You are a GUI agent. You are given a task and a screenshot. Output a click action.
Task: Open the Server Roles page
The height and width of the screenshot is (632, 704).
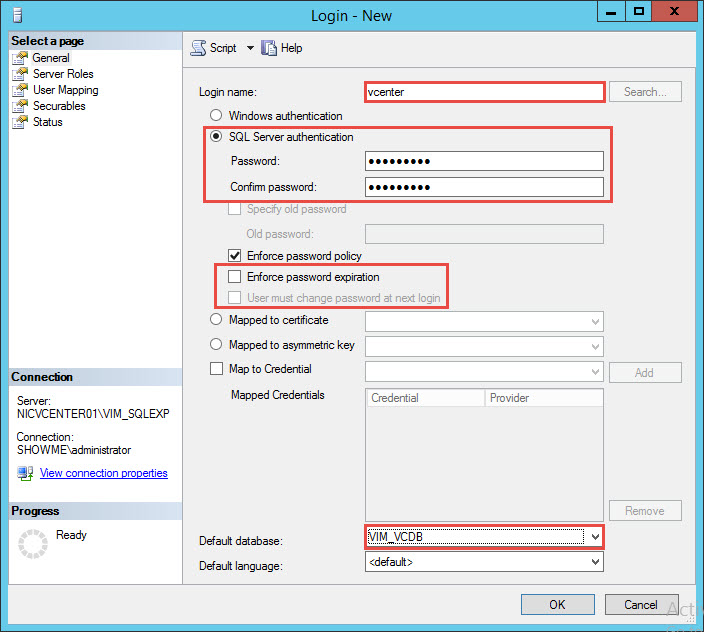(x=63, y=74)
